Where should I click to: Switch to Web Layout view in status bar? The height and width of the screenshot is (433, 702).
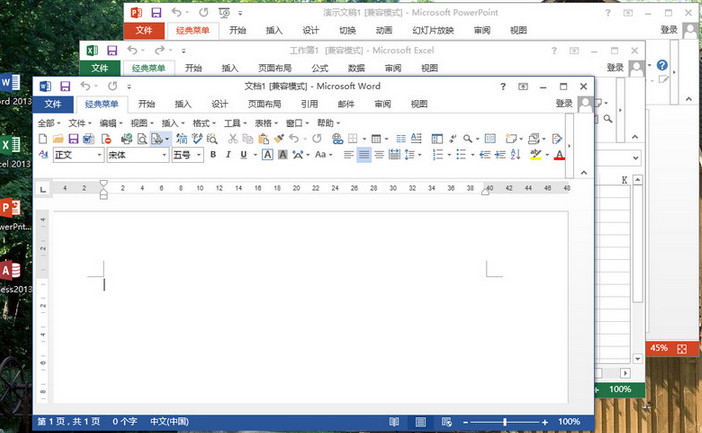click(x=447, y=422)
